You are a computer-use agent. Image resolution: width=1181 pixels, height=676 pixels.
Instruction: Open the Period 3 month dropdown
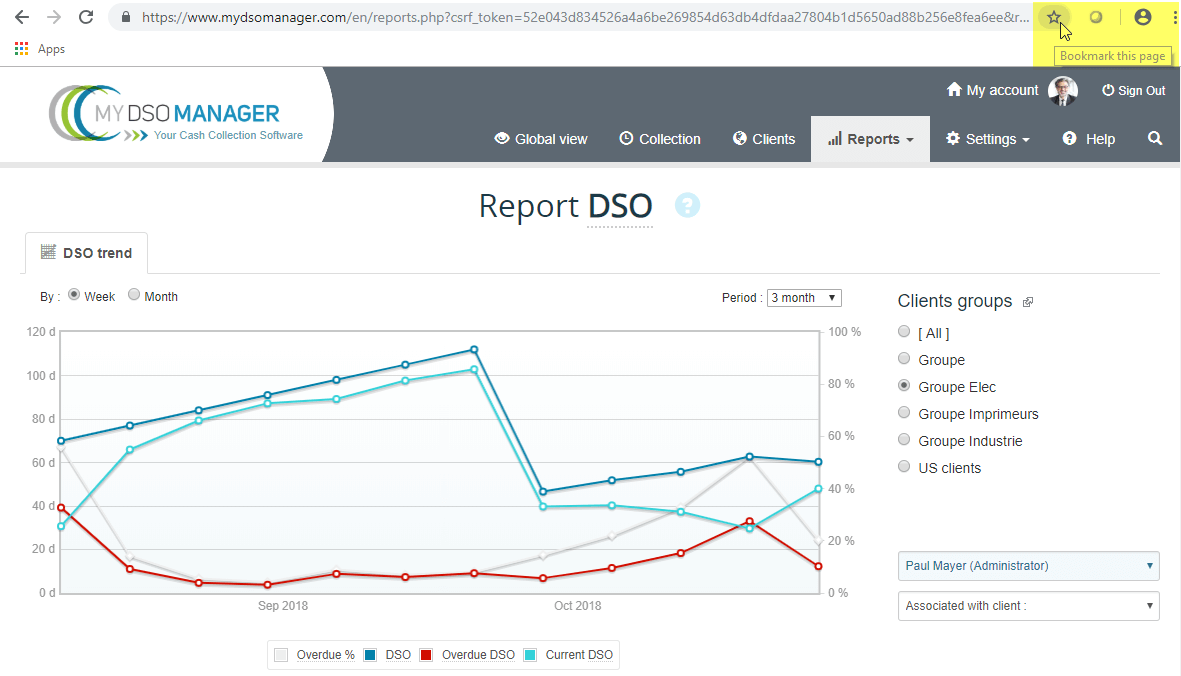tap(804, 298)
